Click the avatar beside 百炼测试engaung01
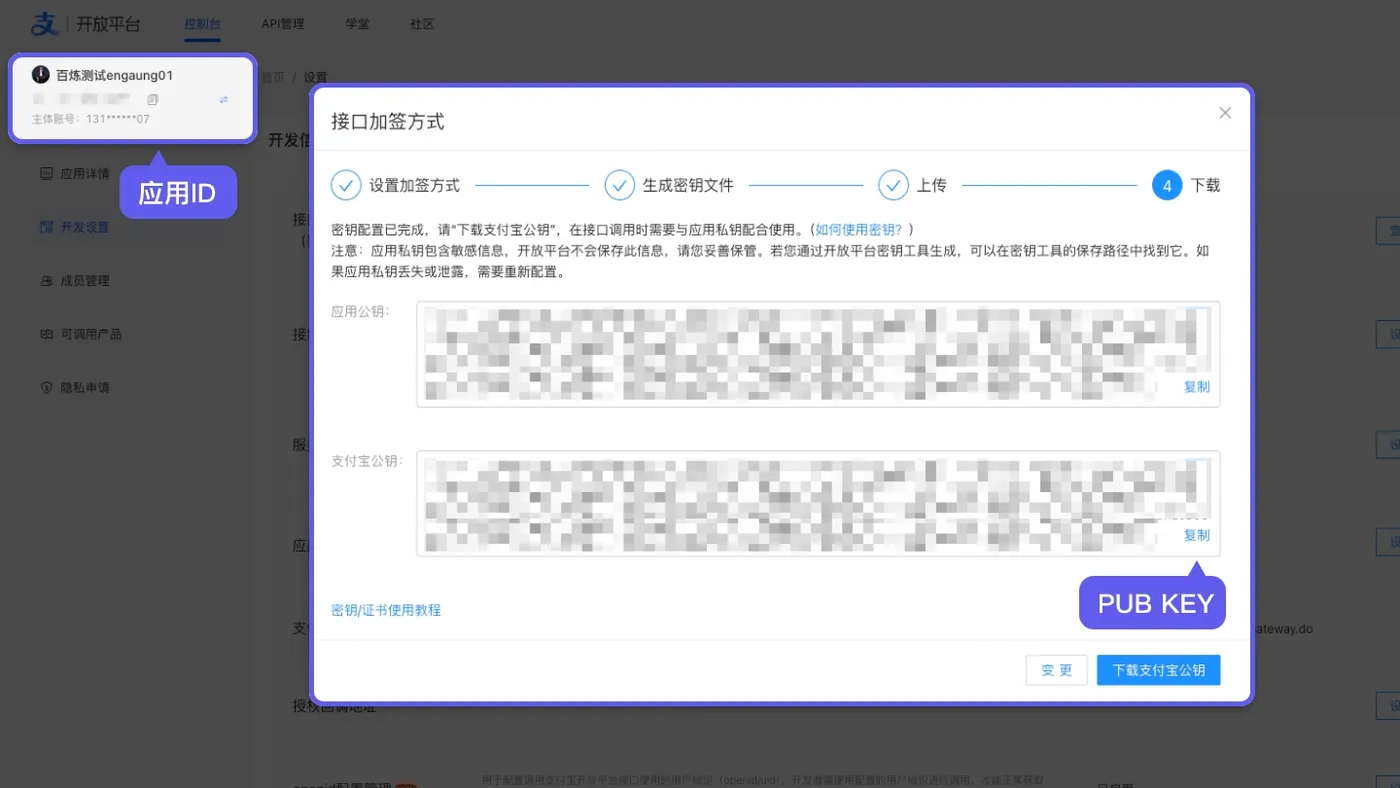The height and width of the screenshot is (788, 1400). [40, 75]
